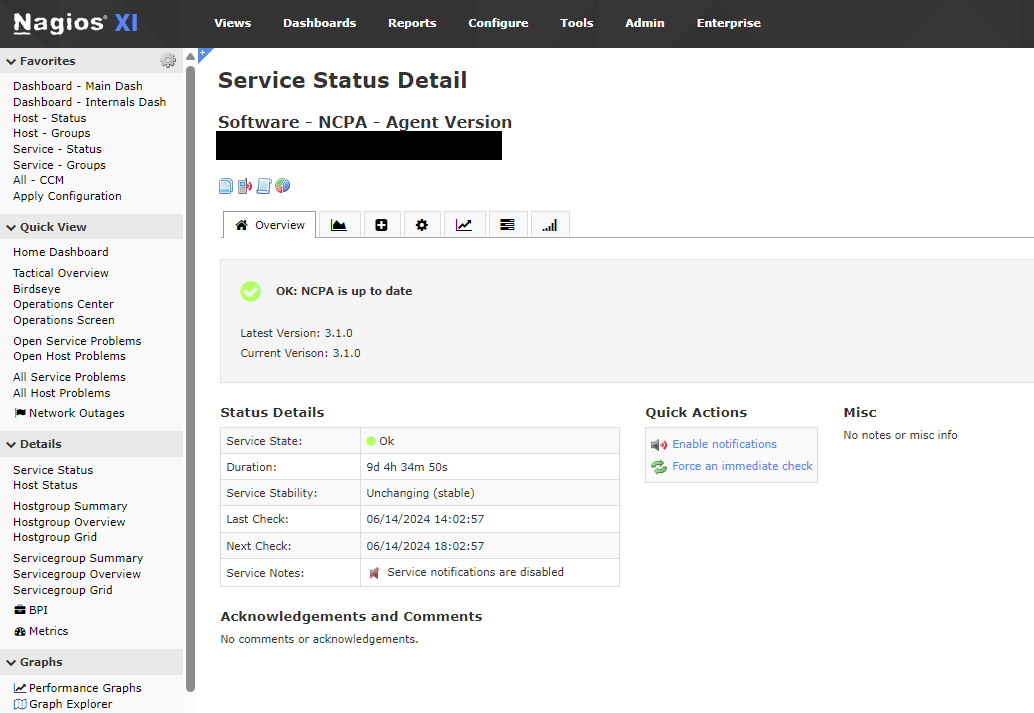Open the signal bars tab icon

[549, 225]
